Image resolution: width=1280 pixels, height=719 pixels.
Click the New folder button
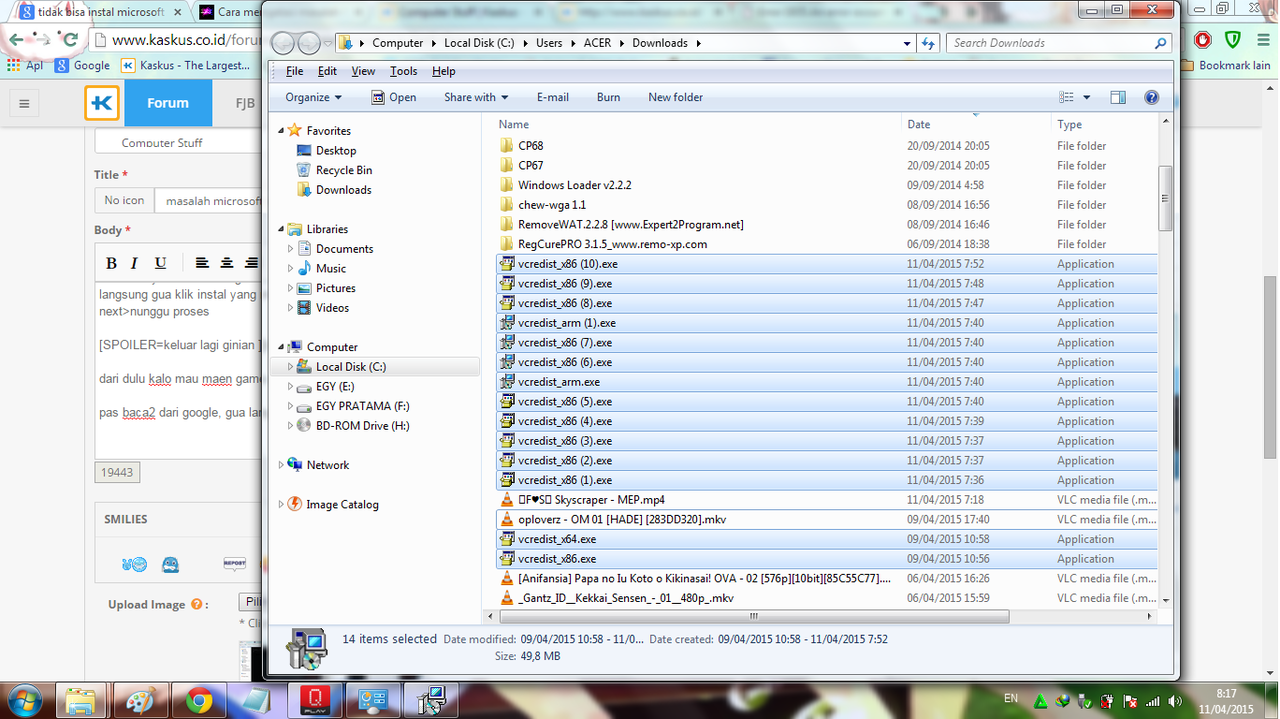click(675, 97)
